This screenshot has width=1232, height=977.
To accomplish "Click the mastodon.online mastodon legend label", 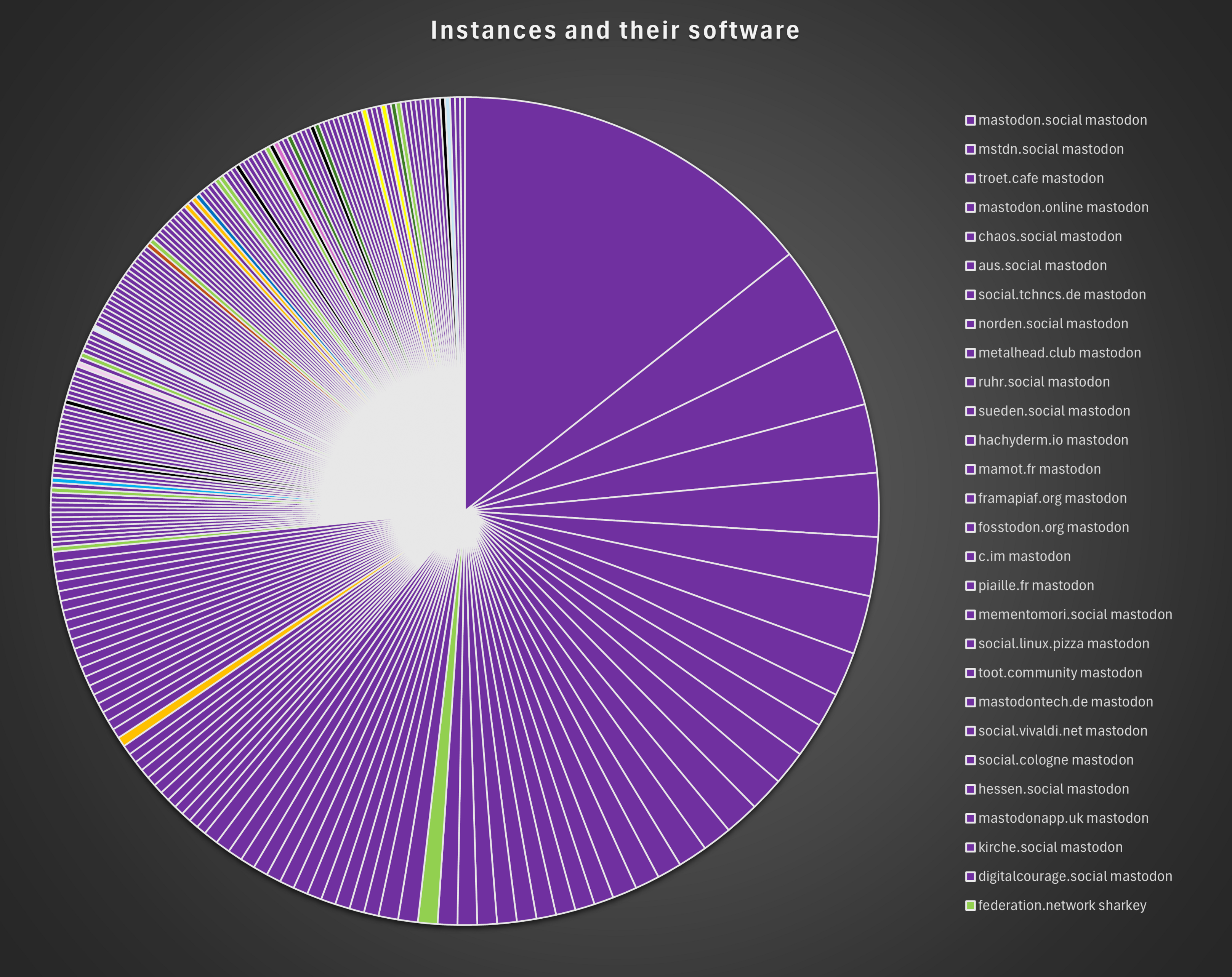I will pos(1063,208).
